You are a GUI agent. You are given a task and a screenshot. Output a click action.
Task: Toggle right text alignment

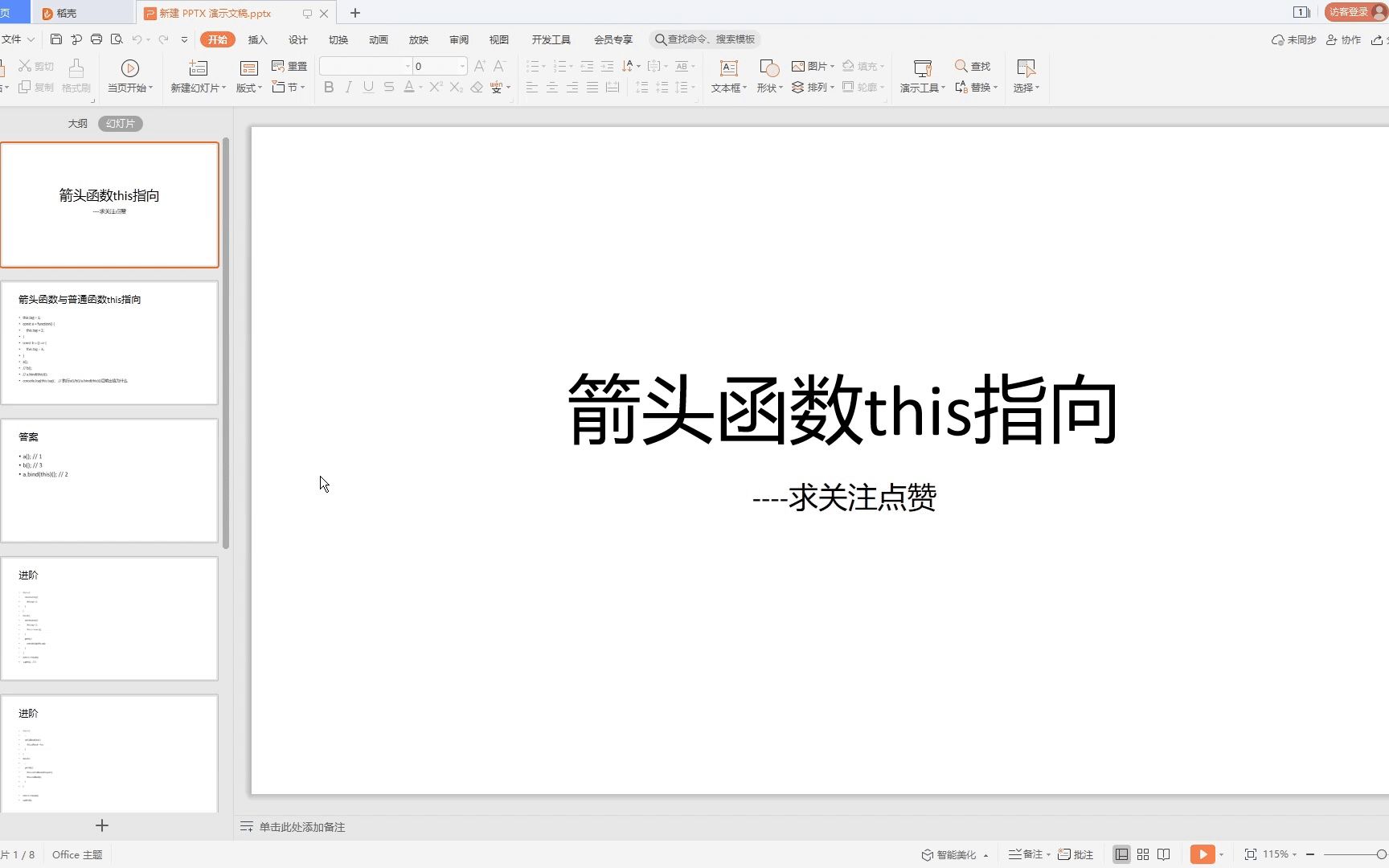(x=572, y=87)
